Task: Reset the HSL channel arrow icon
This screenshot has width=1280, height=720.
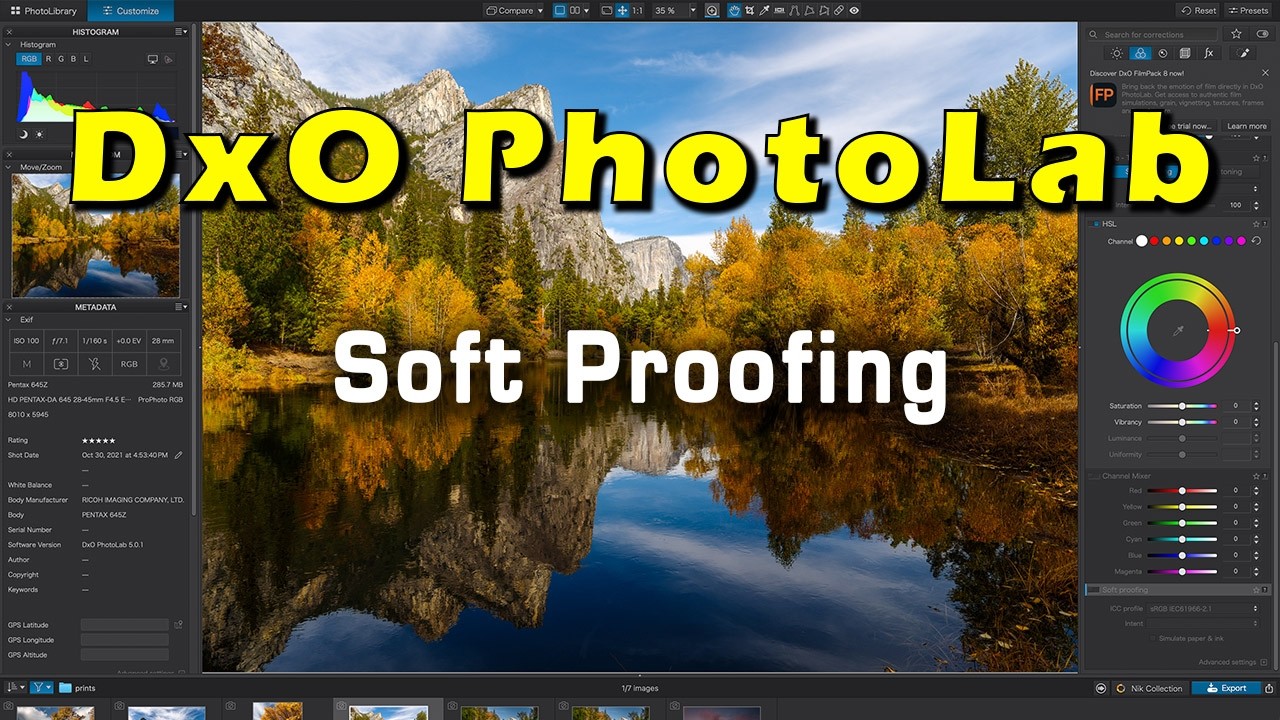Action: (x=1257, y=241)
